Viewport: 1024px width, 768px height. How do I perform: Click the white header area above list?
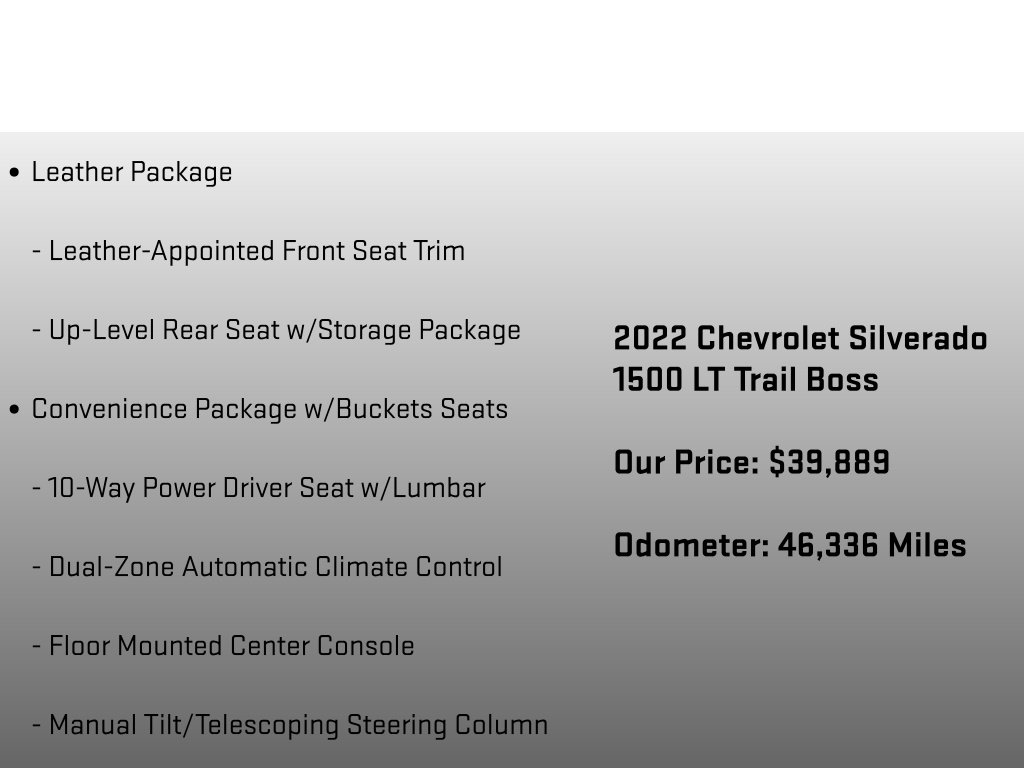pyautogui.click(x=512, y=65)
